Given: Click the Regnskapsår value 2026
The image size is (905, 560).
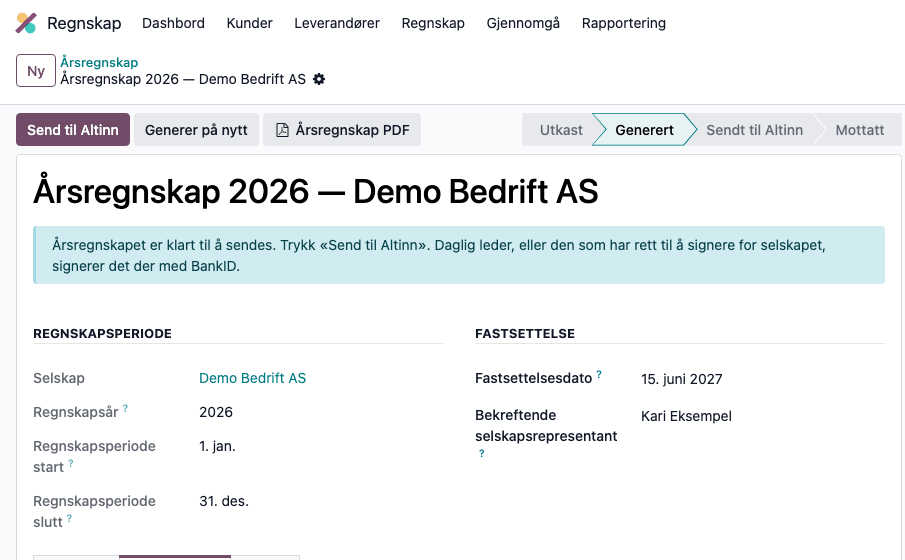Looking at the screenshot, I should click(216, 412).
